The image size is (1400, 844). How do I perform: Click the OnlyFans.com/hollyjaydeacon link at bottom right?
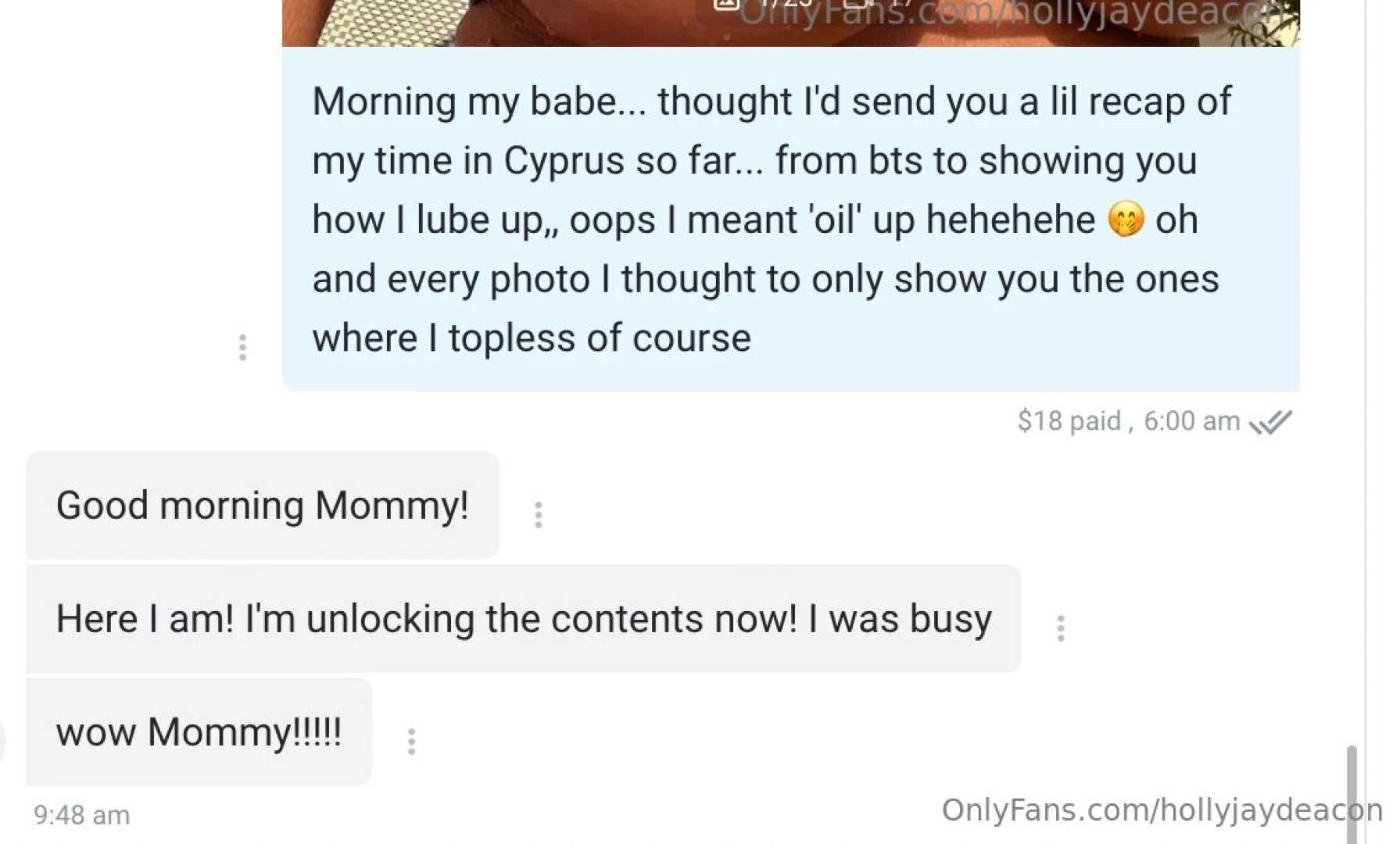coord(1162,810)
